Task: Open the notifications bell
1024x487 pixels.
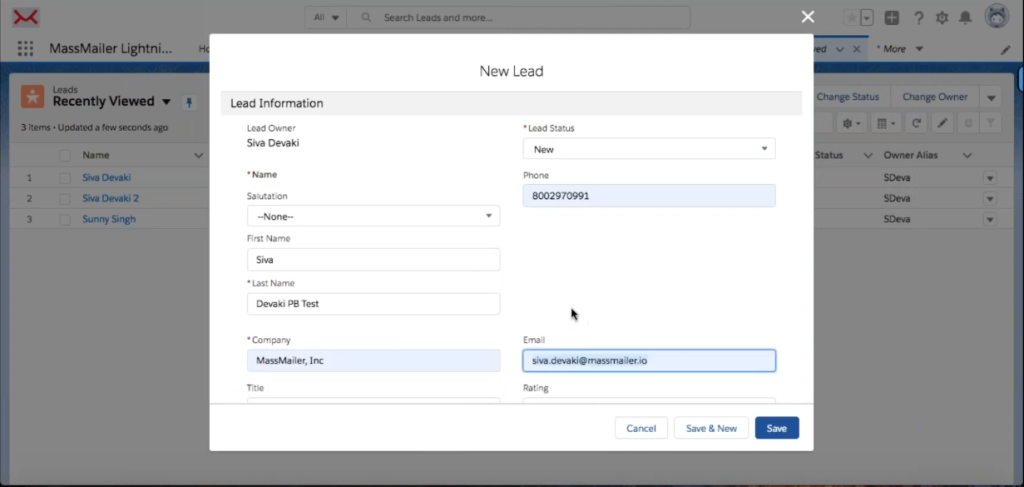Action: point(965,18)
